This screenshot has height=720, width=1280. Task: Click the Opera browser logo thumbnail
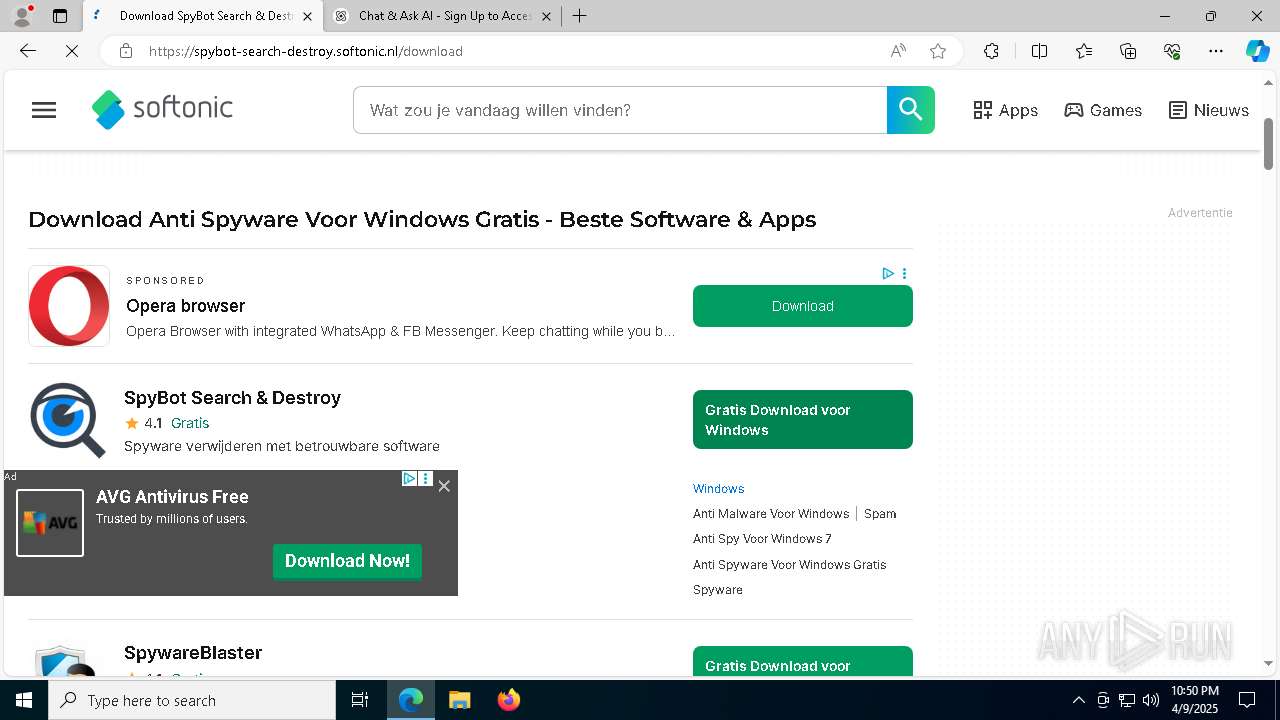coord(69,306)
